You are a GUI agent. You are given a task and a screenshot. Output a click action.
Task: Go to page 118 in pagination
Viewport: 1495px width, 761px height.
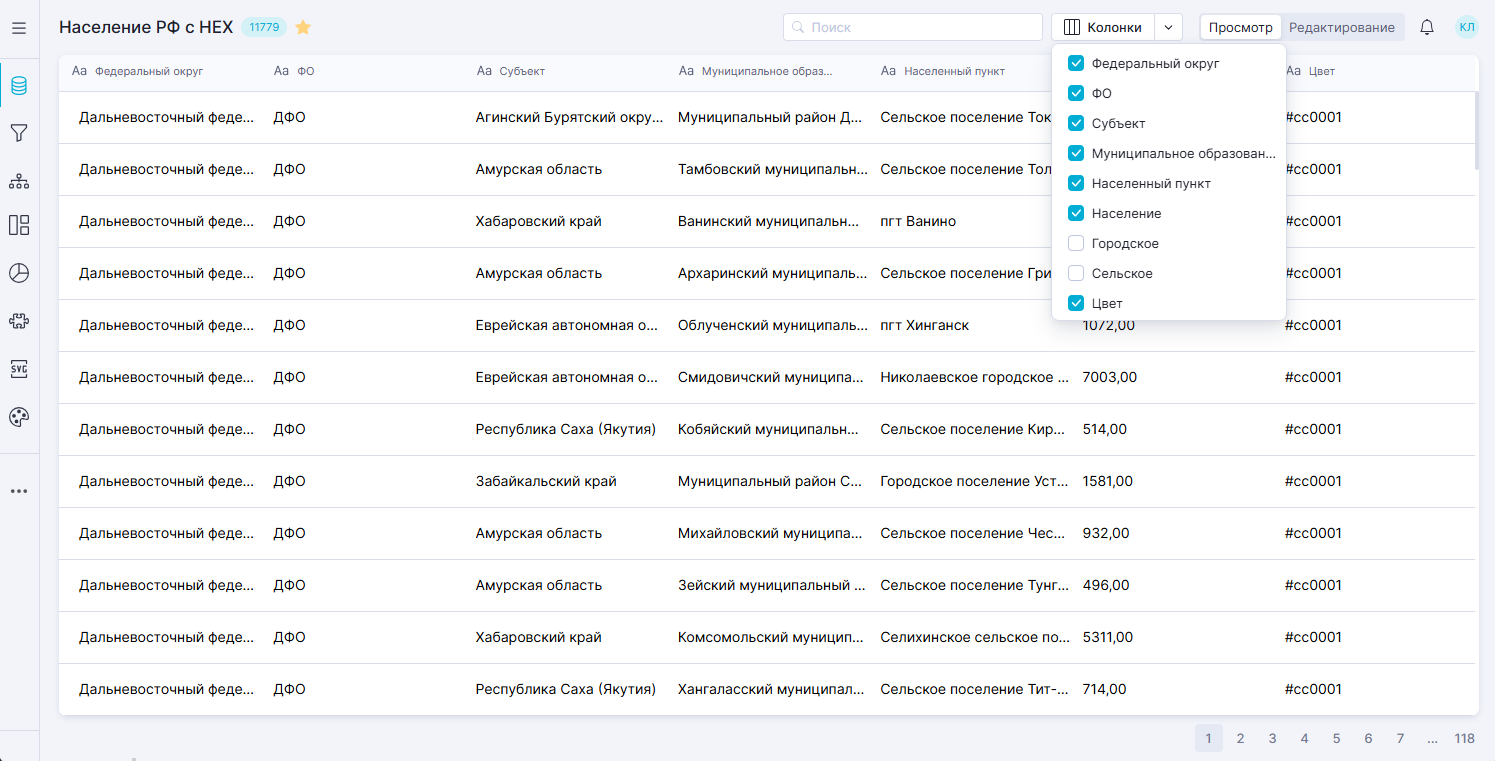point(1464,739)
